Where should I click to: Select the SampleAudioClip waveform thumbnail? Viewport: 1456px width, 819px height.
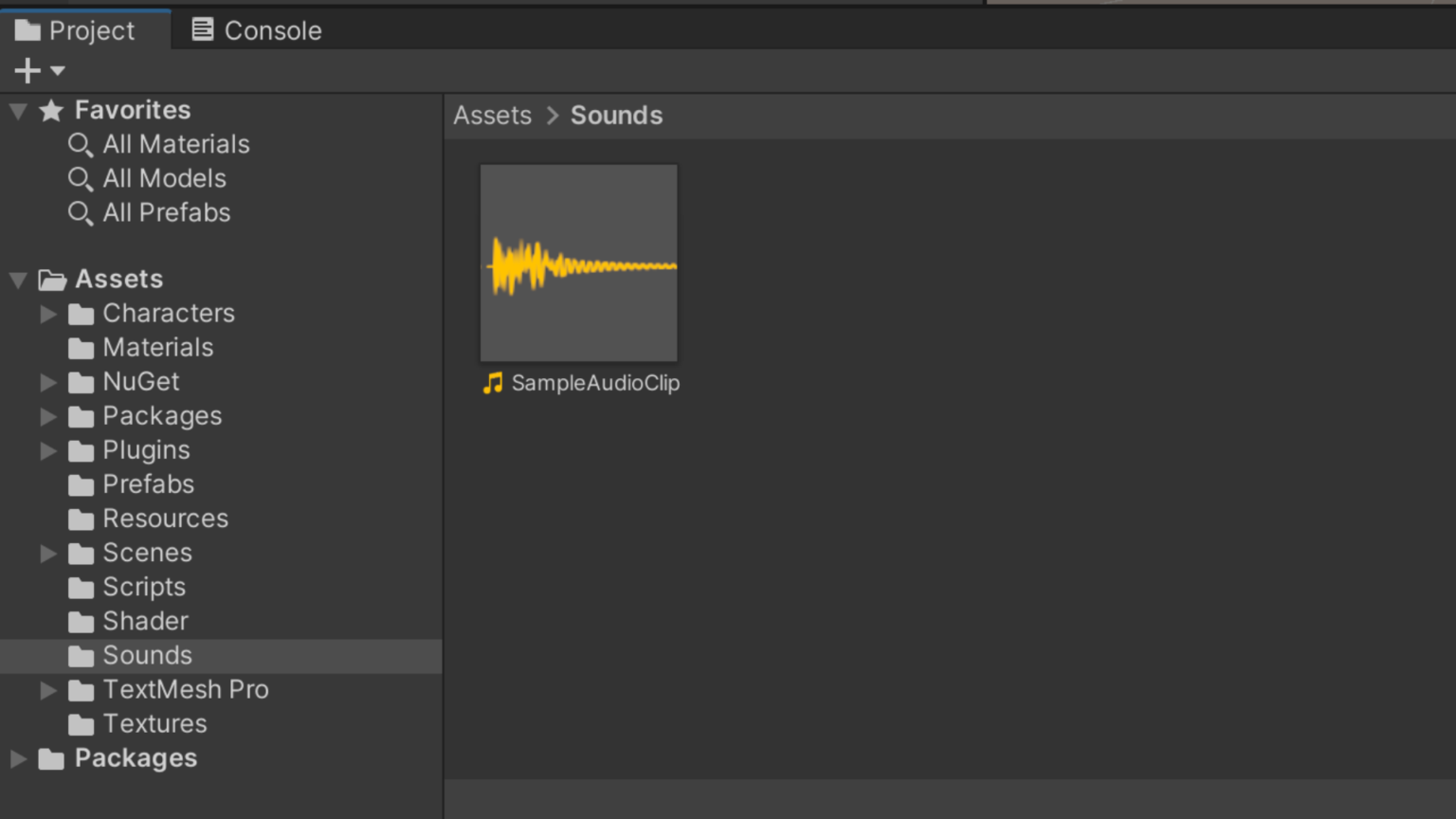tap(578, 263)
